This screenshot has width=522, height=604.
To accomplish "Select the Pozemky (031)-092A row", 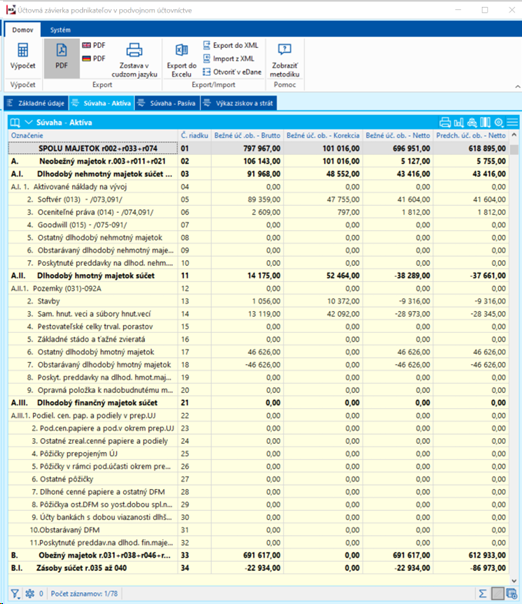I will coord(258,288).
